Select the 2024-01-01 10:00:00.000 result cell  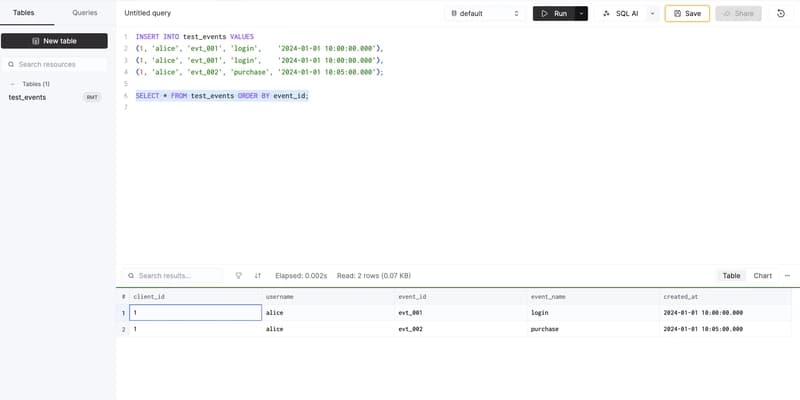[x=726, y=313]
